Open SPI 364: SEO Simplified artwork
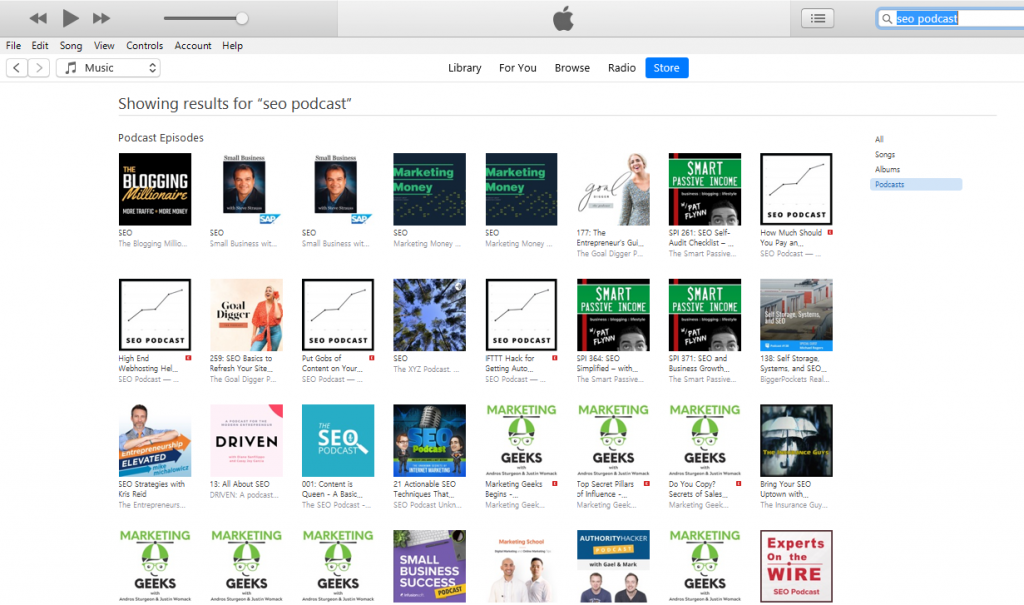The width and height of the screenshot is (1024, 605). 613,315
